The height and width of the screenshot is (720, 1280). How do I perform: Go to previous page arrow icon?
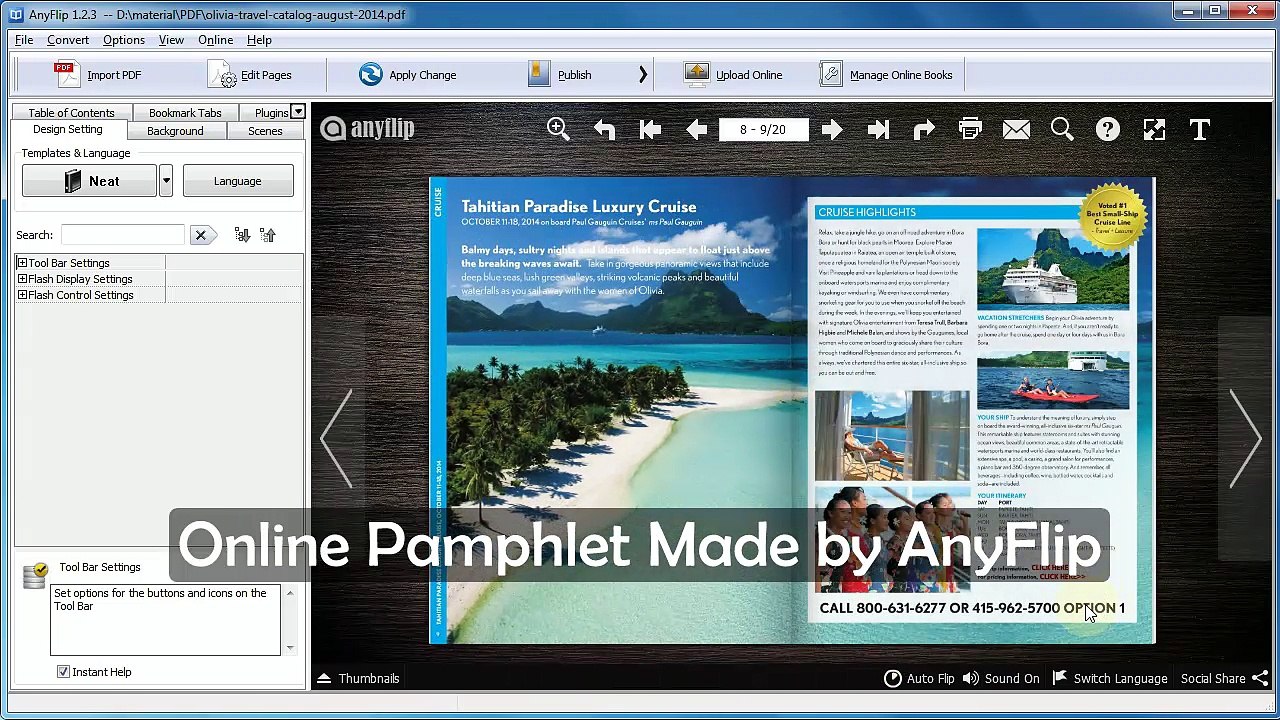click(696, 129)
